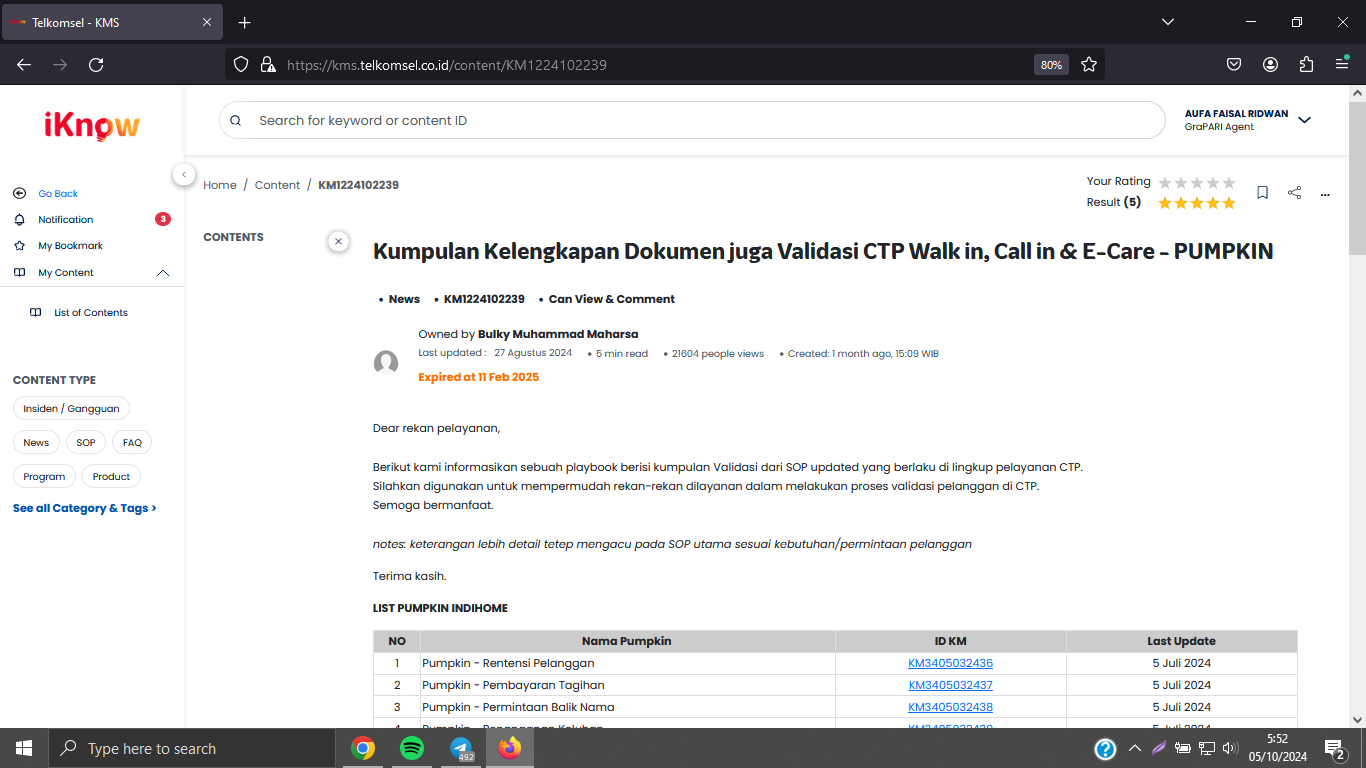Open a new browser tab
The width and height of the screenshot is (1366, 768).
click(244, 22)
